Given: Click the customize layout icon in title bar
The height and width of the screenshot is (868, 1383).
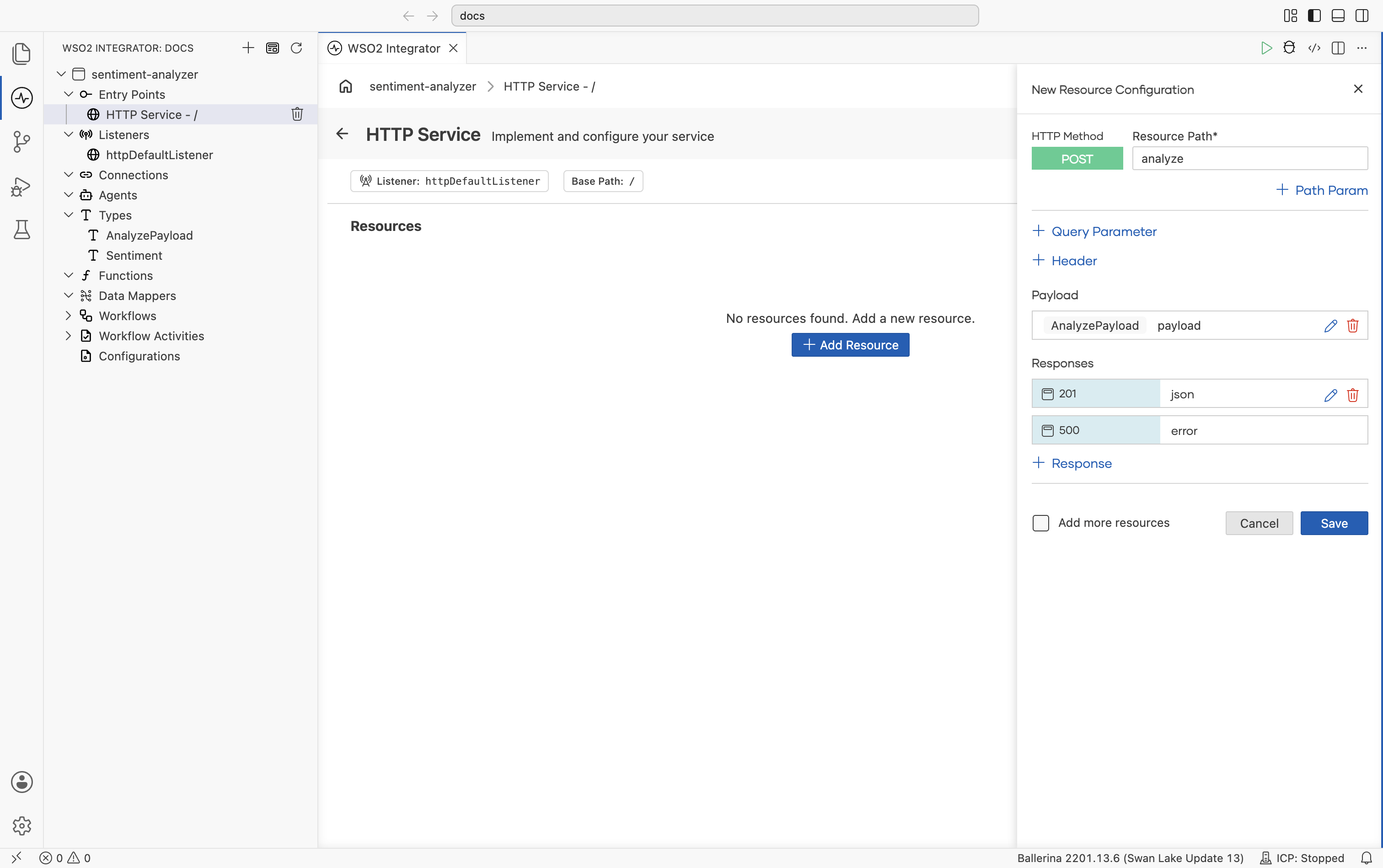Looking at the screenshot, I should coord(1291,16).
